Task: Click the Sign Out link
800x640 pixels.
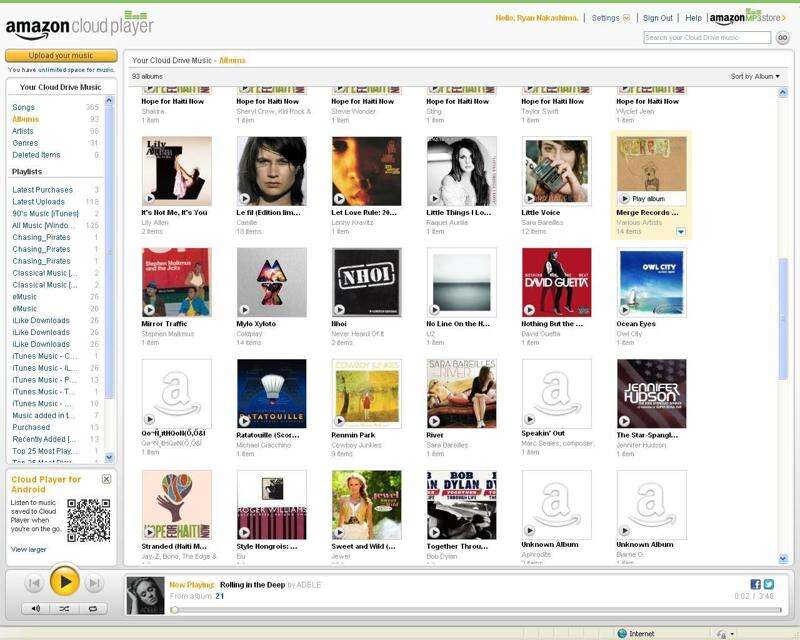Action: pos(658,18)
